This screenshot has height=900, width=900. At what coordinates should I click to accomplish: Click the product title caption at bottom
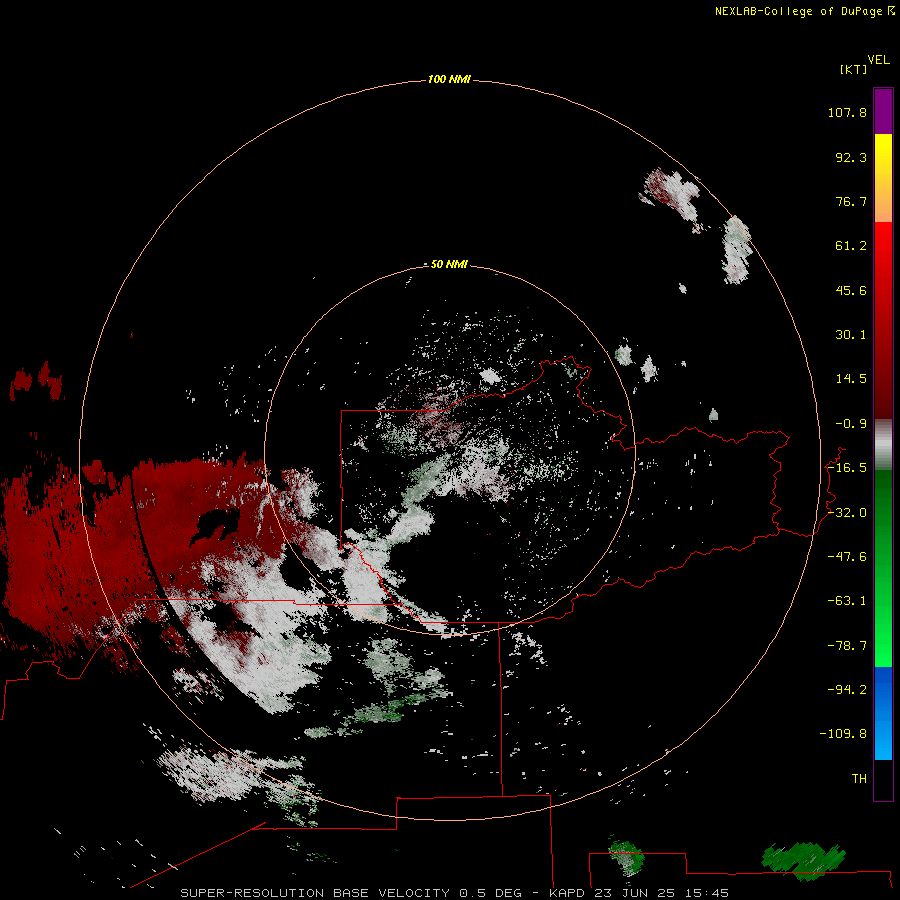click(x=454, y=893)
